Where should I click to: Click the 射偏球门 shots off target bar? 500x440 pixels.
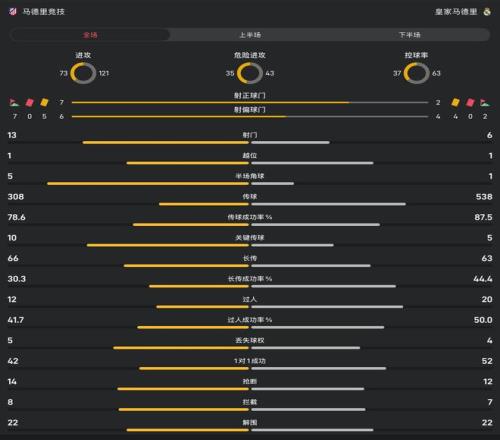coord(250,117)
